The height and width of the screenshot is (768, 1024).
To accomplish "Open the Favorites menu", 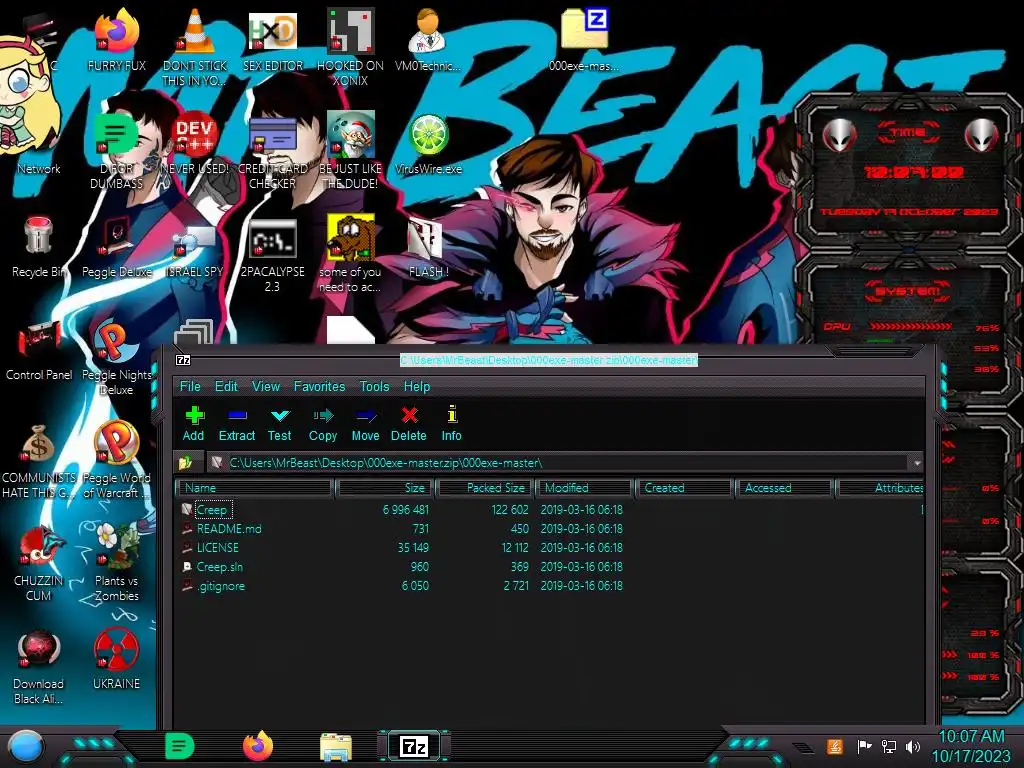I will [x=319, y=386].
